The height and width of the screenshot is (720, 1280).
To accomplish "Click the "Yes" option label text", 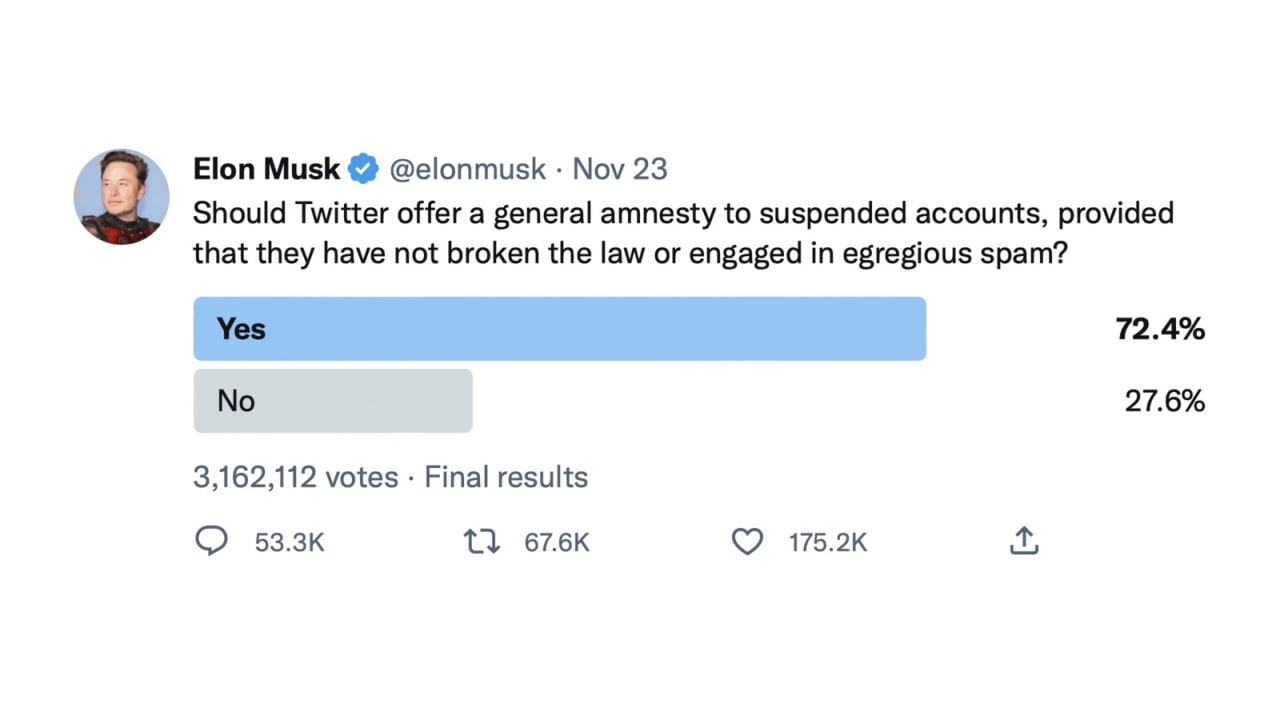I will (241, 329).
